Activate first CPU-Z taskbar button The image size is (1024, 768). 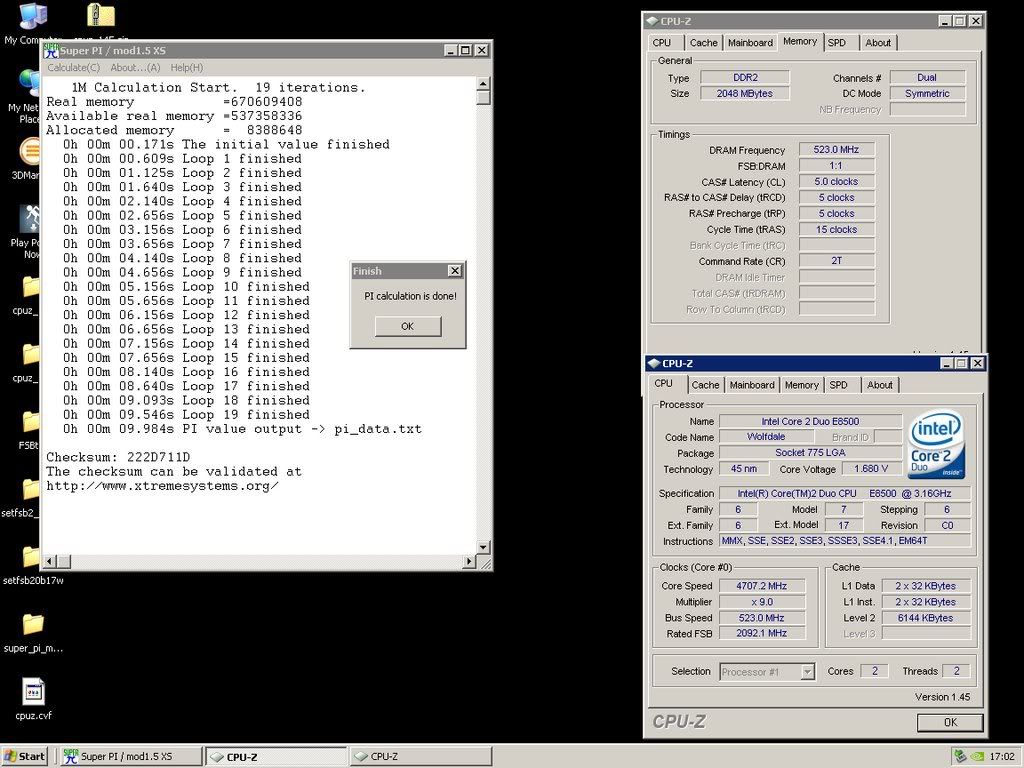tap(276, 756)
